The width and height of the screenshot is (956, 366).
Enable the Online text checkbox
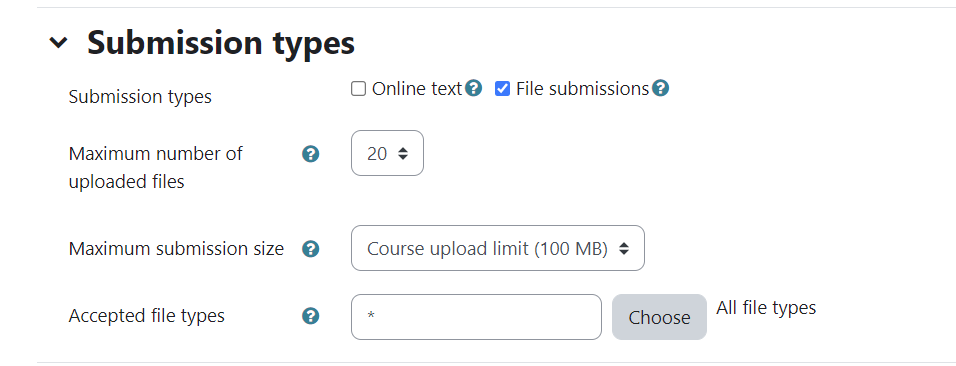[x=358, y=89]
